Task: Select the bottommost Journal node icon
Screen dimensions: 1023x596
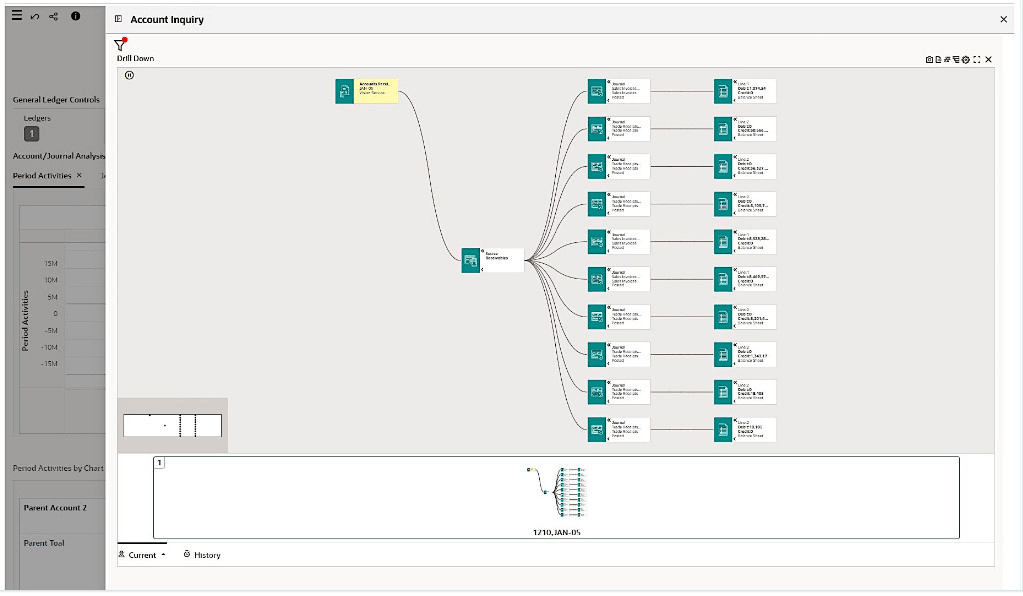Action: pos(596,430)
